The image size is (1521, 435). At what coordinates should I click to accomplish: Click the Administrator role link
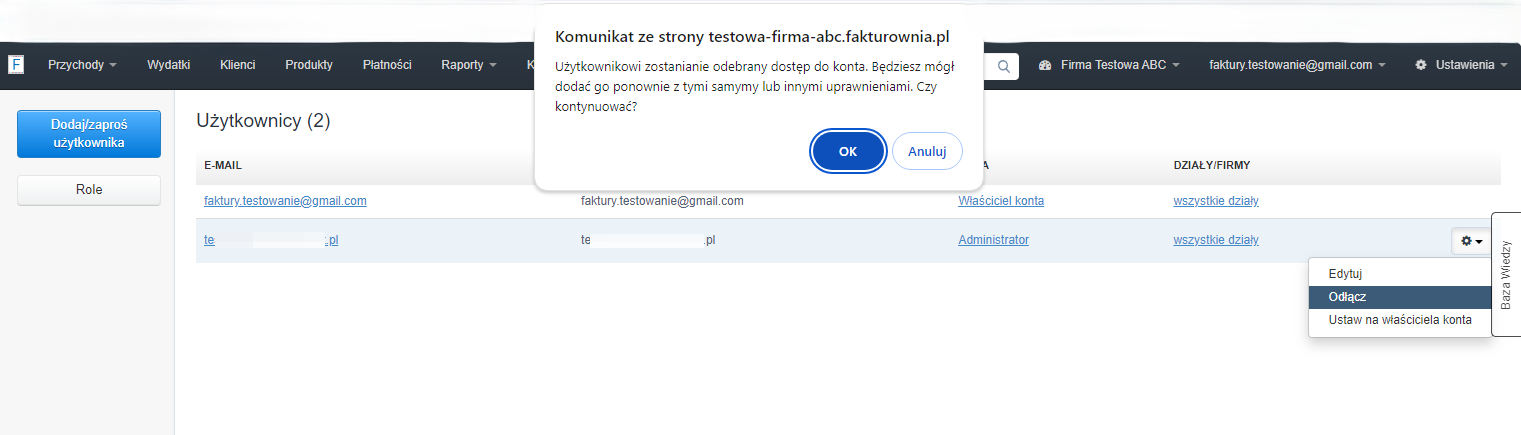[x=993, y=240]
